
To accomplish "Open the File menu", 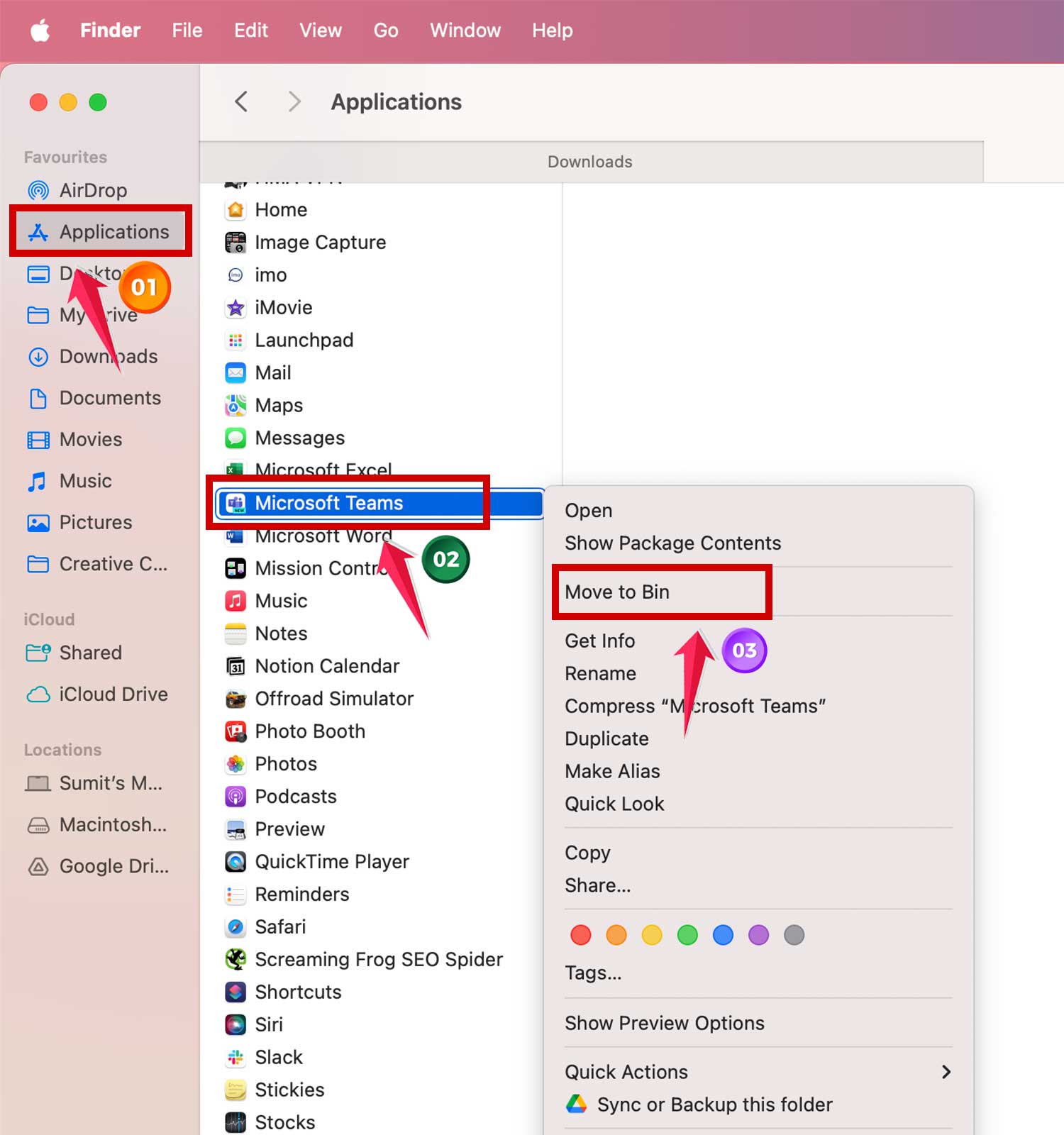I will click(187, 31).
